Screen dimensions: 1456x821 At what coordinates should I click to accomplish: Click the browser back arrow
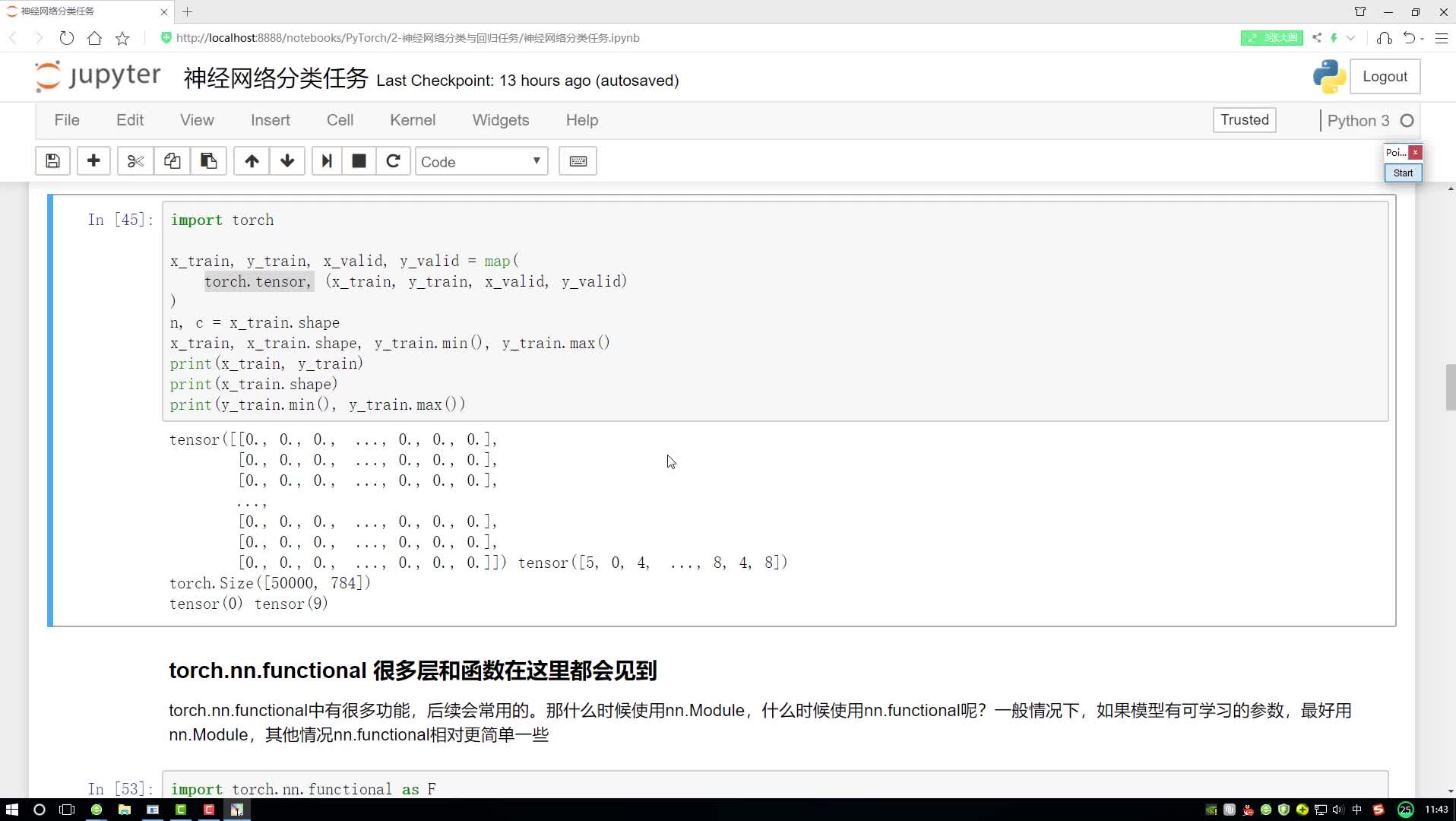[x=13, y=38]
